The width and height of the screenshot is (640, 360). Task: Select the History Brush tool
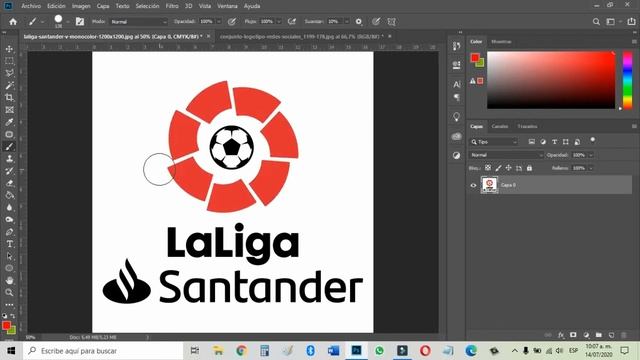tap(9, 171)
